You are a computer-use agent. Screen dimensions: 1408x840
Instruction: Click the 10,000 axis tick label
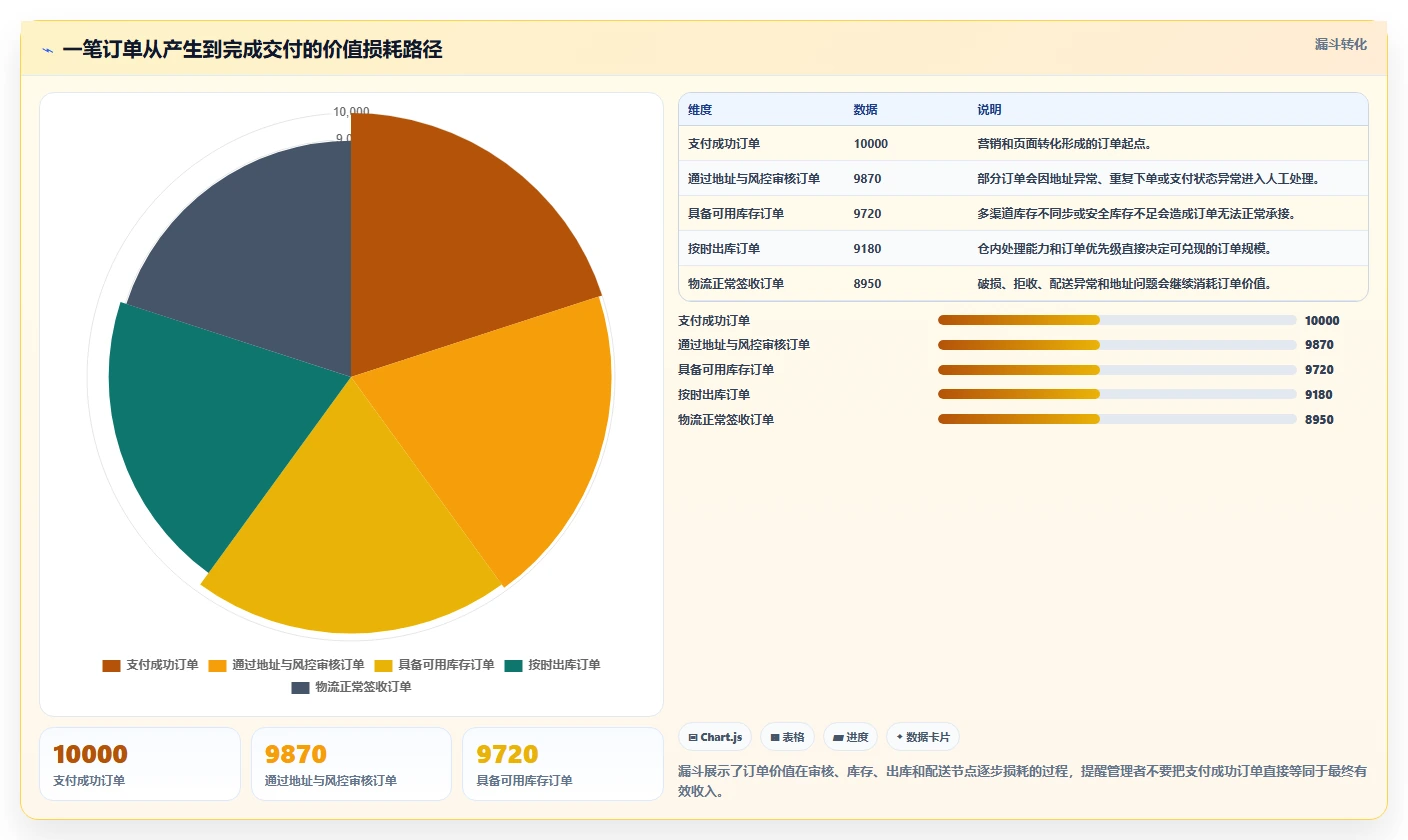pyautogui.click(x=351, y=112)
